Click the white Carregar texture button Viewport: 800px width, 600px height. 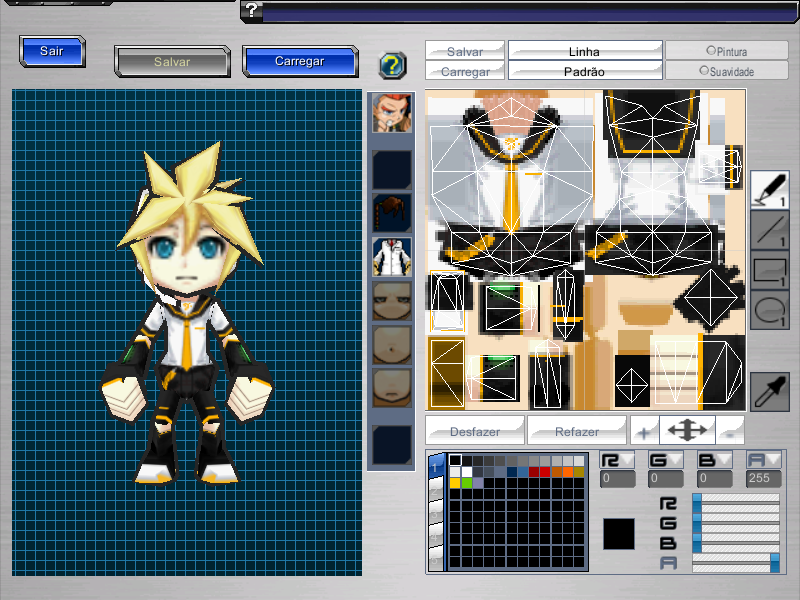(x=465, y=71)
